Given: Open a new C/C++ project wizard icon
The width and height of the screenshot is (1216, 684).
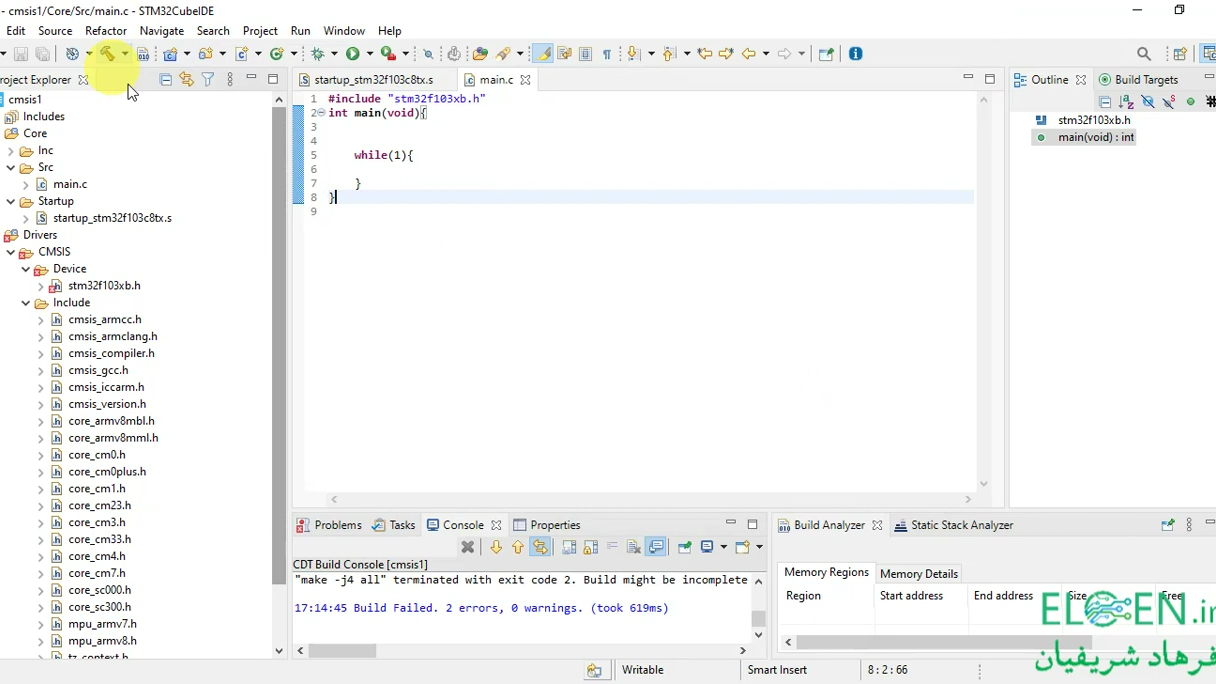Looking at the screenshot, I should pyautogui.click(x=168, y=53).
